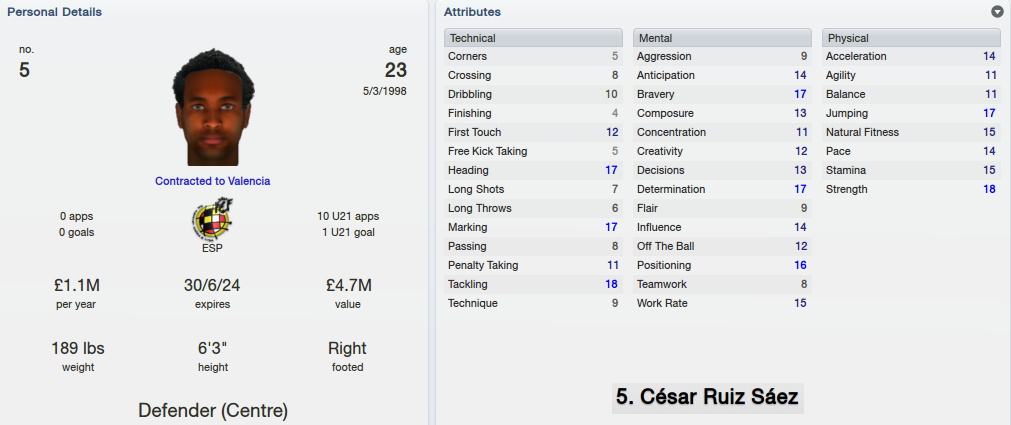Select the Technical attributes header
The image size is (1011, 425).
coord(533,38)
